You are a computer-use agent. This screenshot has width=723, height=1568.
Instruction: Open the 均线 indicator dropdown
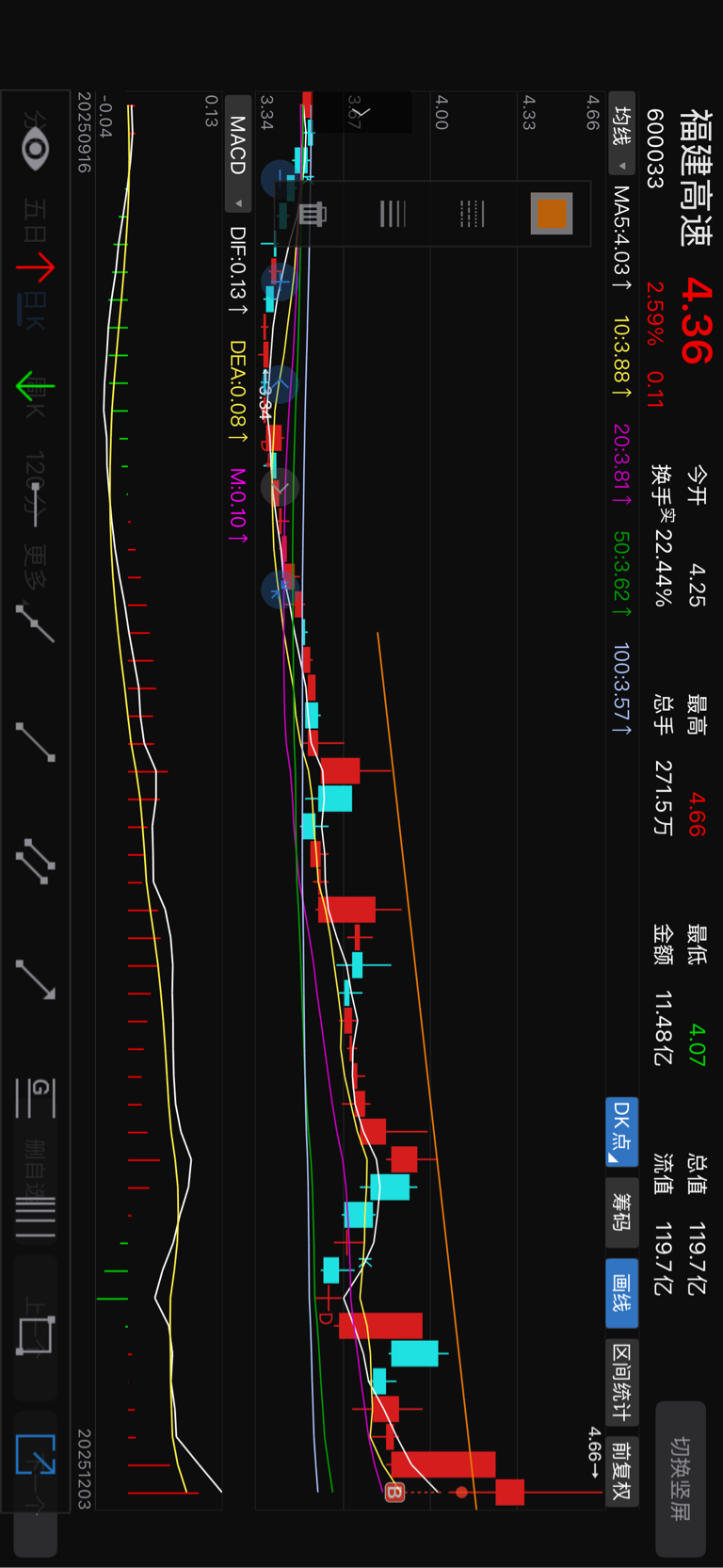[x=621, y=132]
